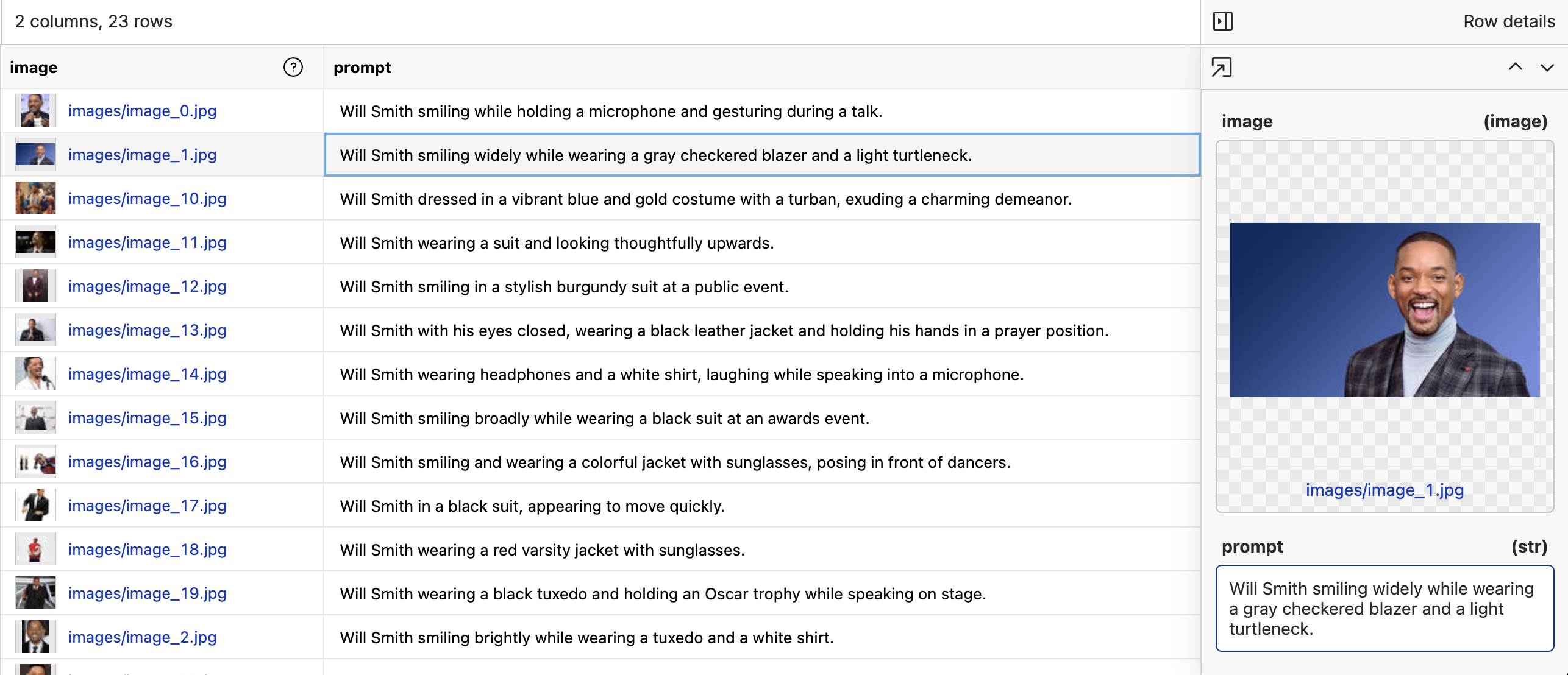
Task: Click the open-in-new-view arrow icon
Action: 1221,67
